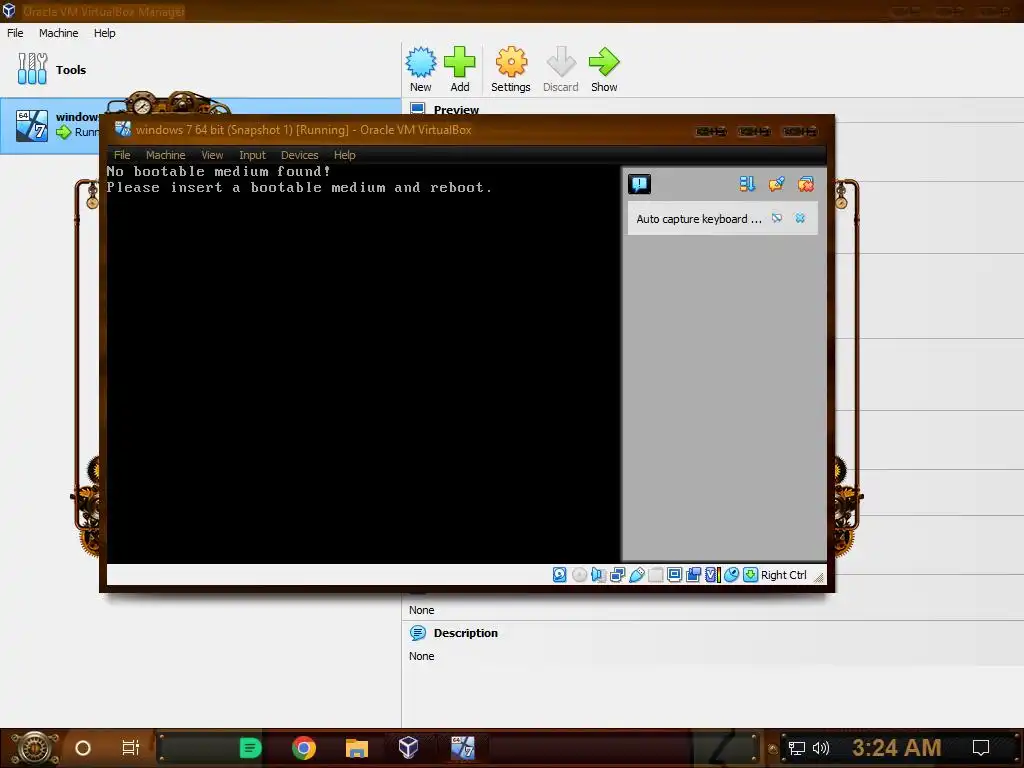1024x768 pixels.
Task: Click the delete all notifications icon
Action: coord(806,184)
